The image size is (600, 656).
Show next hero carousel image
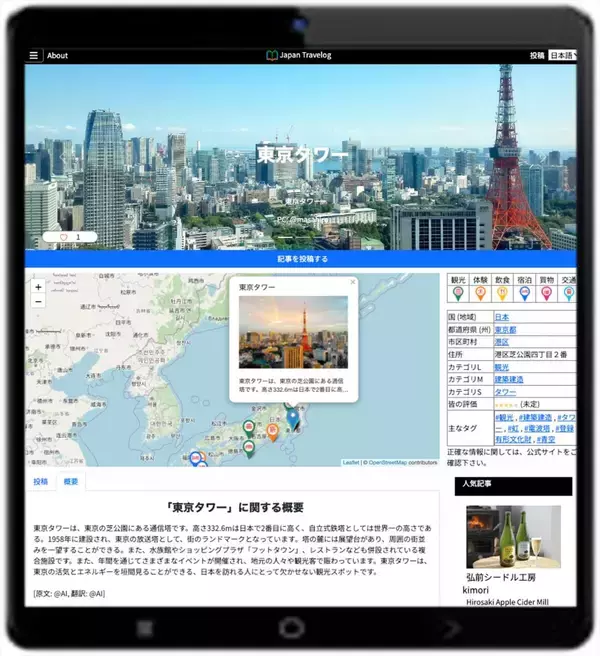coord(543,158)
